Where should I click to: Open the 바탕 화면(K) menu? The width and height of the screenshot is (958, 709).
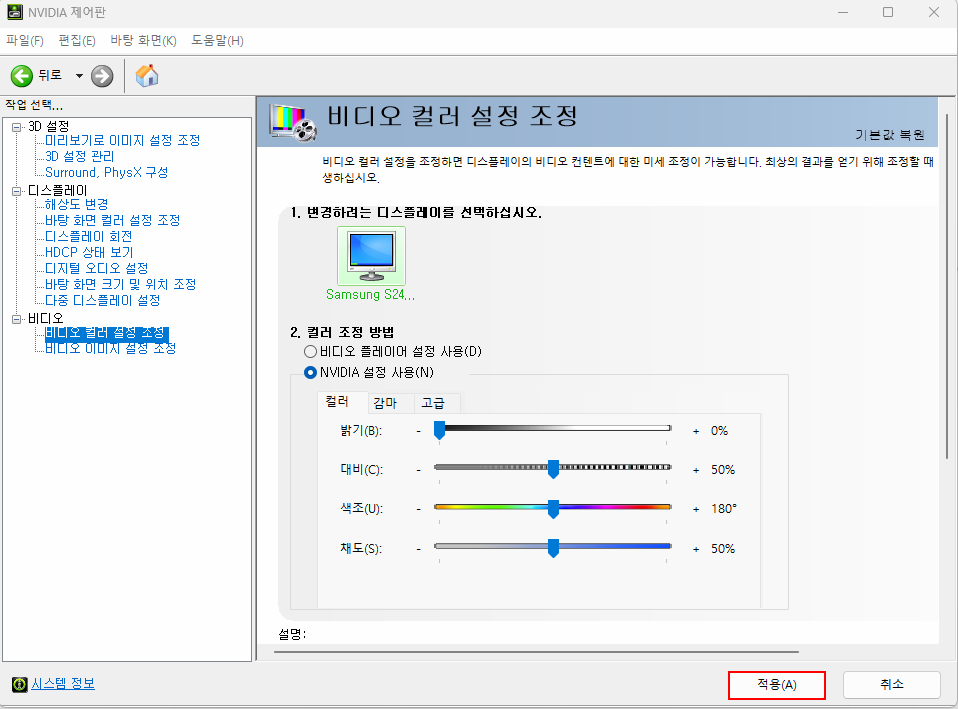pyautogui.click(x=144, y=40)
